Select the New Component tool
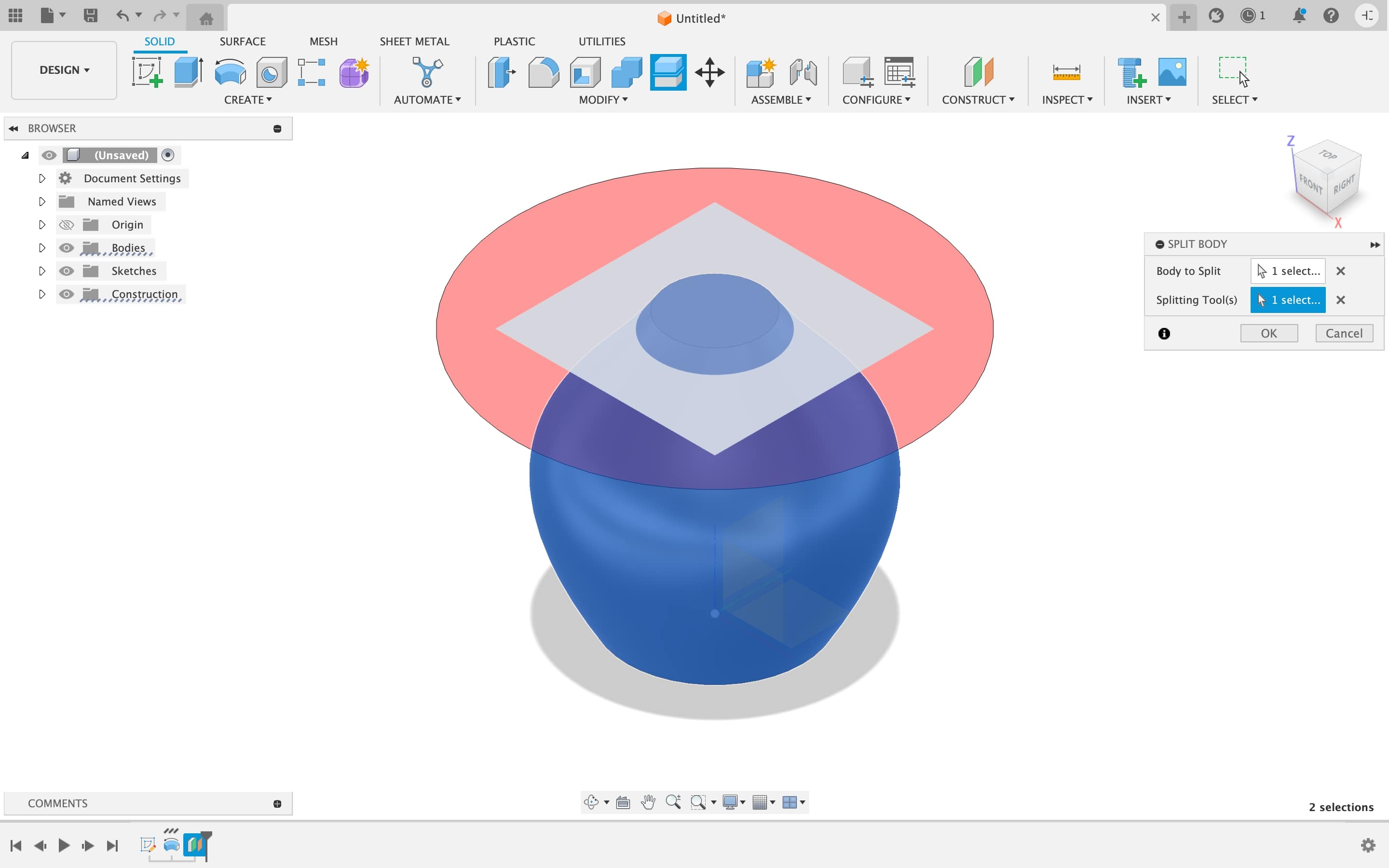 761,72
